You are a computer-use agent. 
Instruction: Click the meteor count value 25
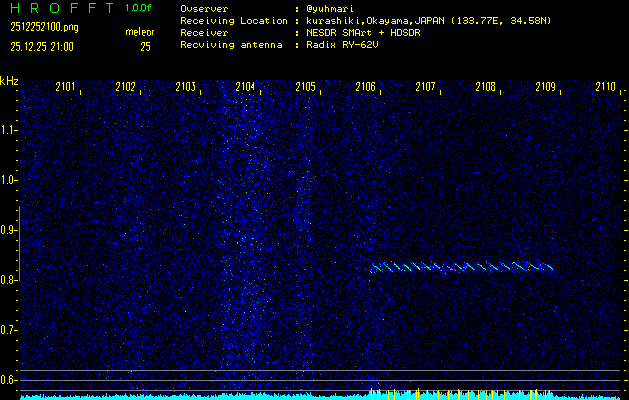145,47
